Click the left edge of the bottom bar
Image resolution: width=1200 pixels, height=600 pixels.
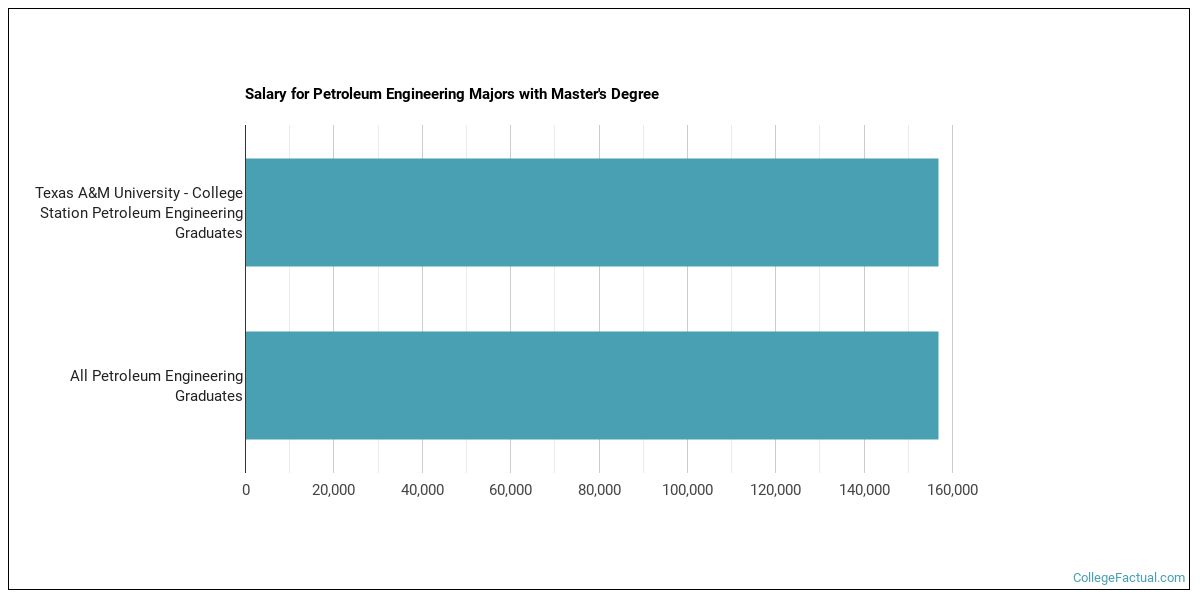(248, 384)
